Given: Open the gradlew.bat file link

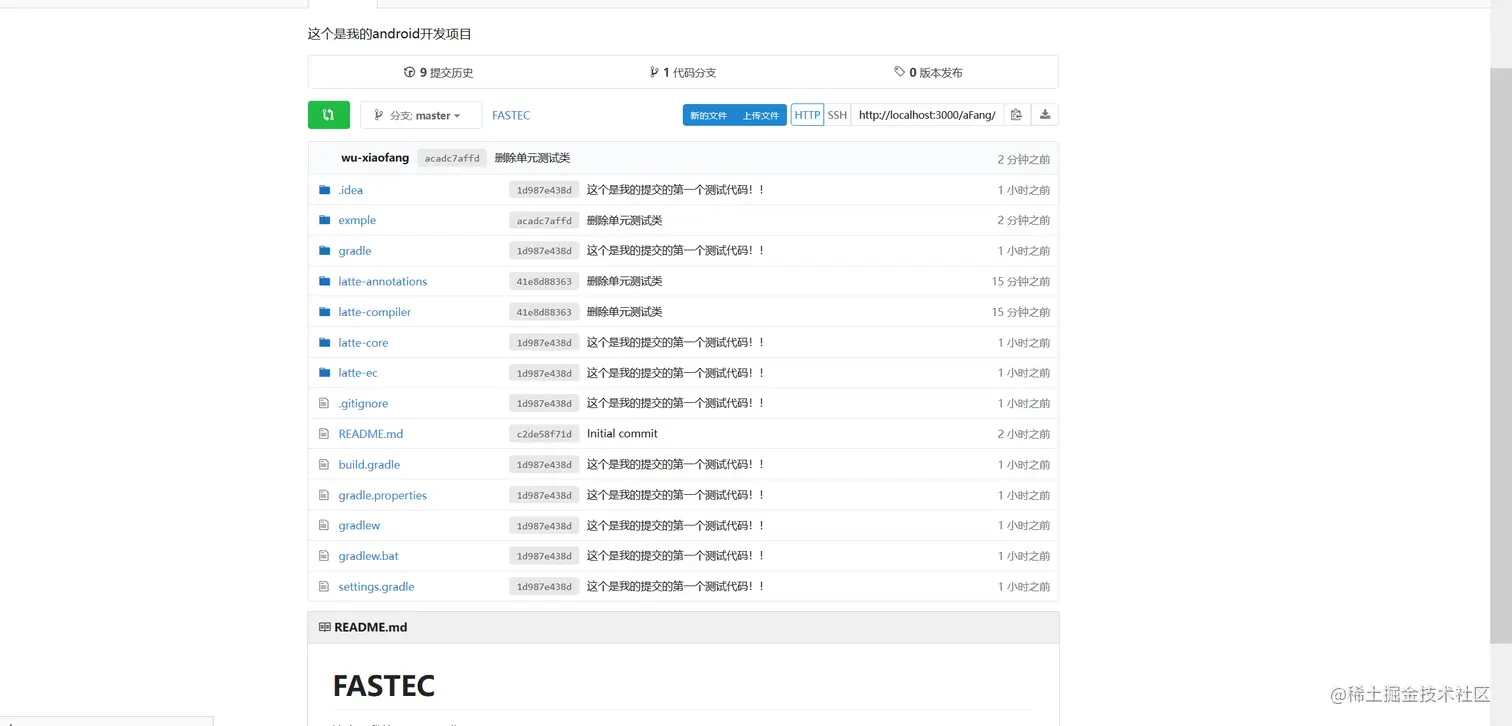Looking at the screenshot, I should pos(368,556).
